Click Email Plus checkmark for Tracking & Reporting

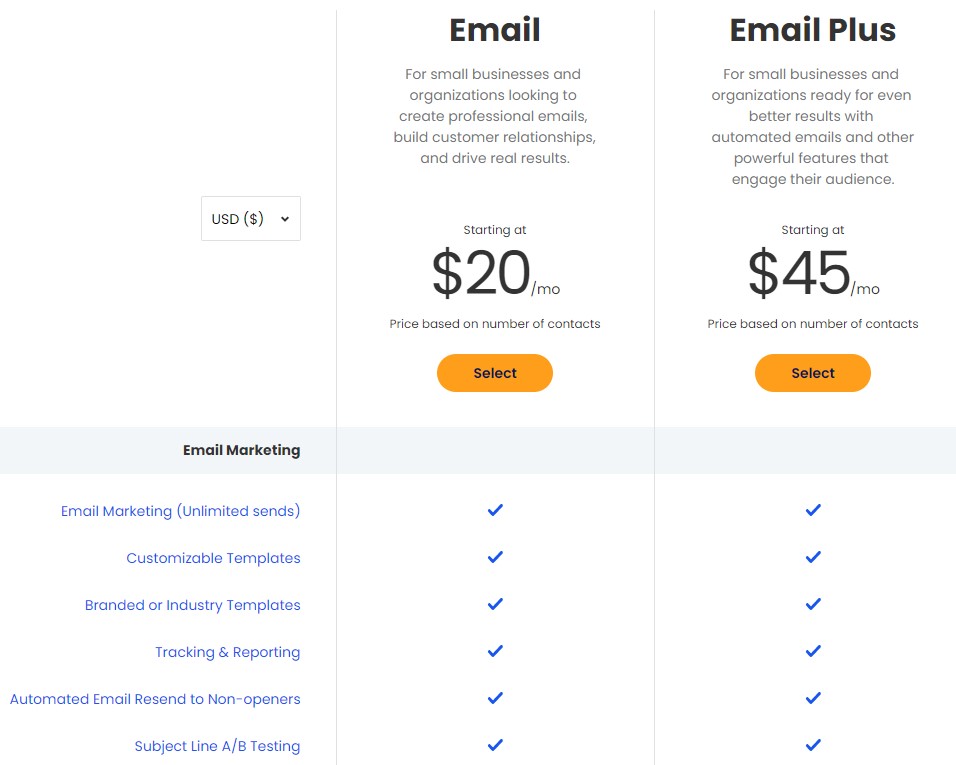[813, 650]
